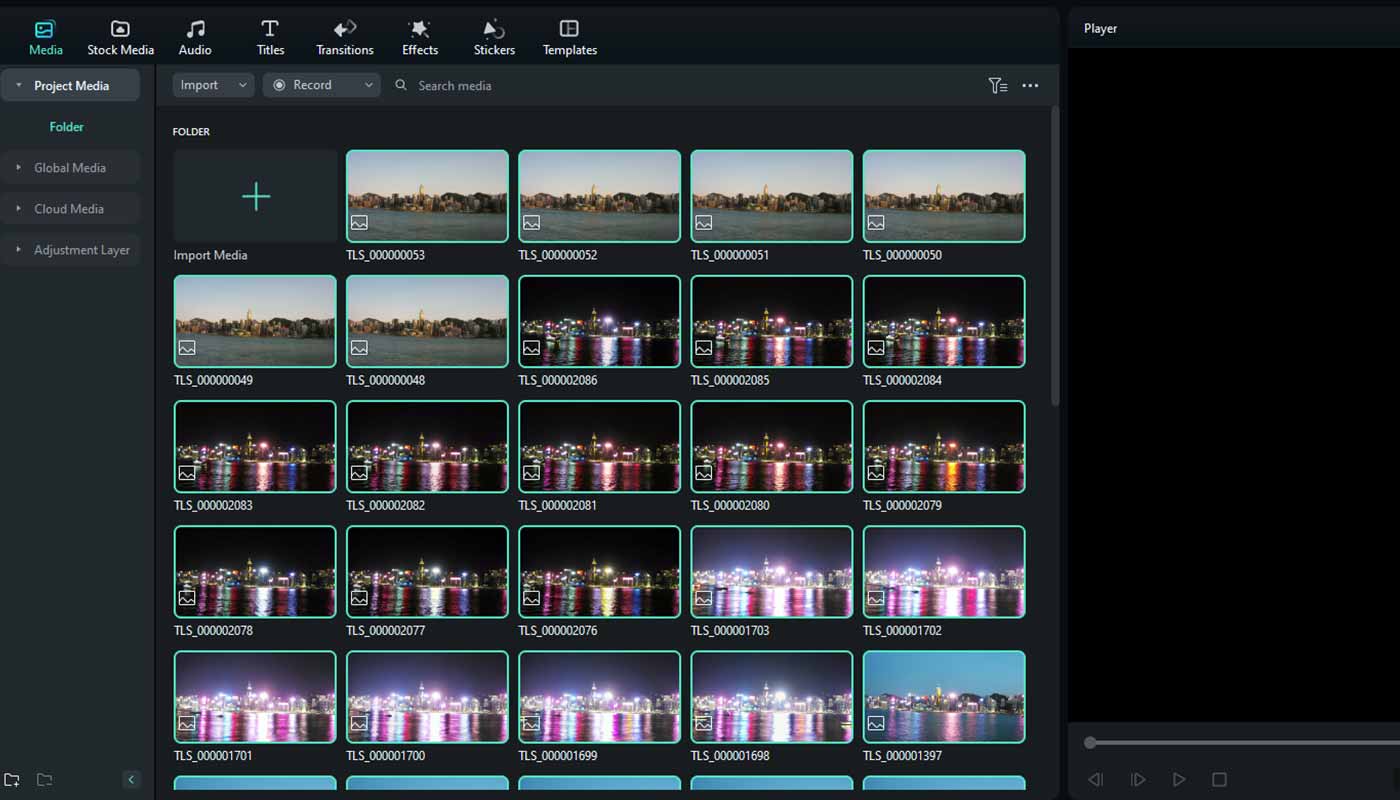Switch to the Transitions tab
Screen dimensions: 1400x800
[x=345, y=38]
